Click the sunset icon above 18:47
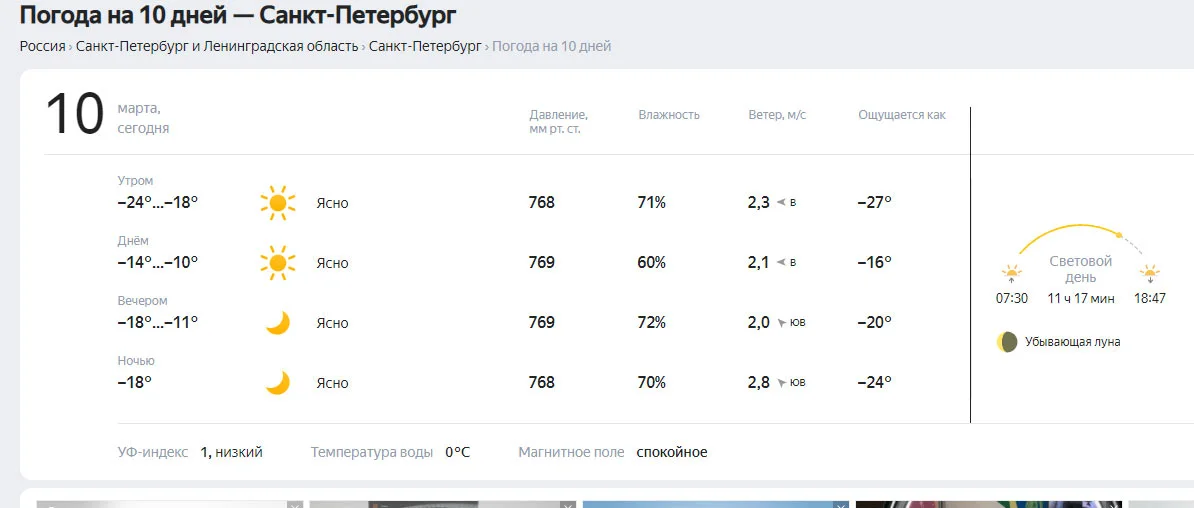 (x=1149, y=273)
